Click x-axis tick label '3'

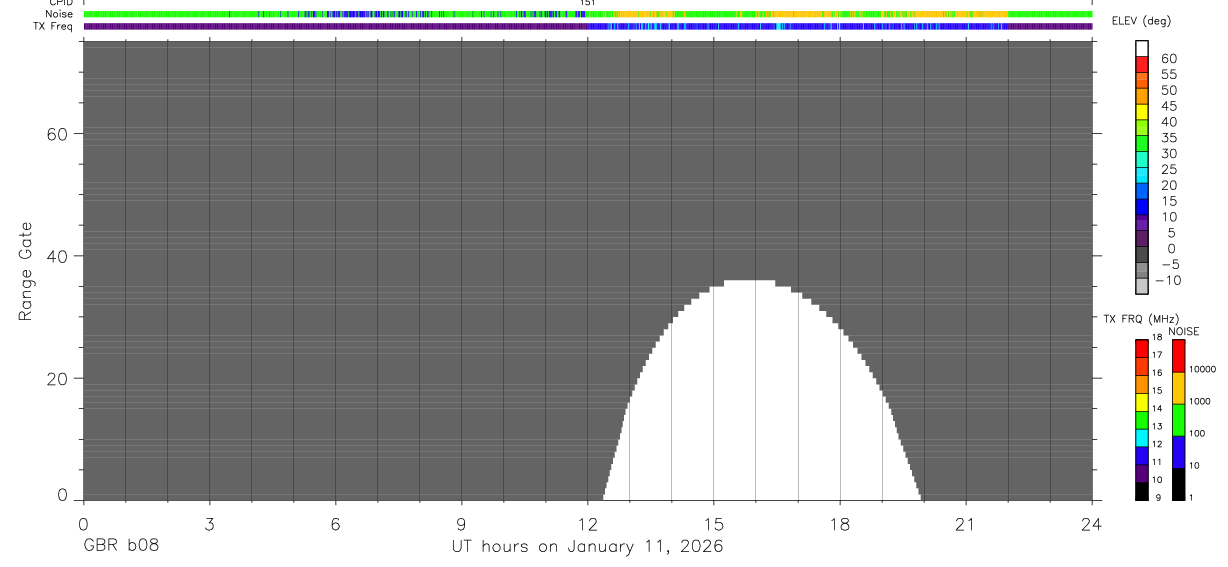209,524
